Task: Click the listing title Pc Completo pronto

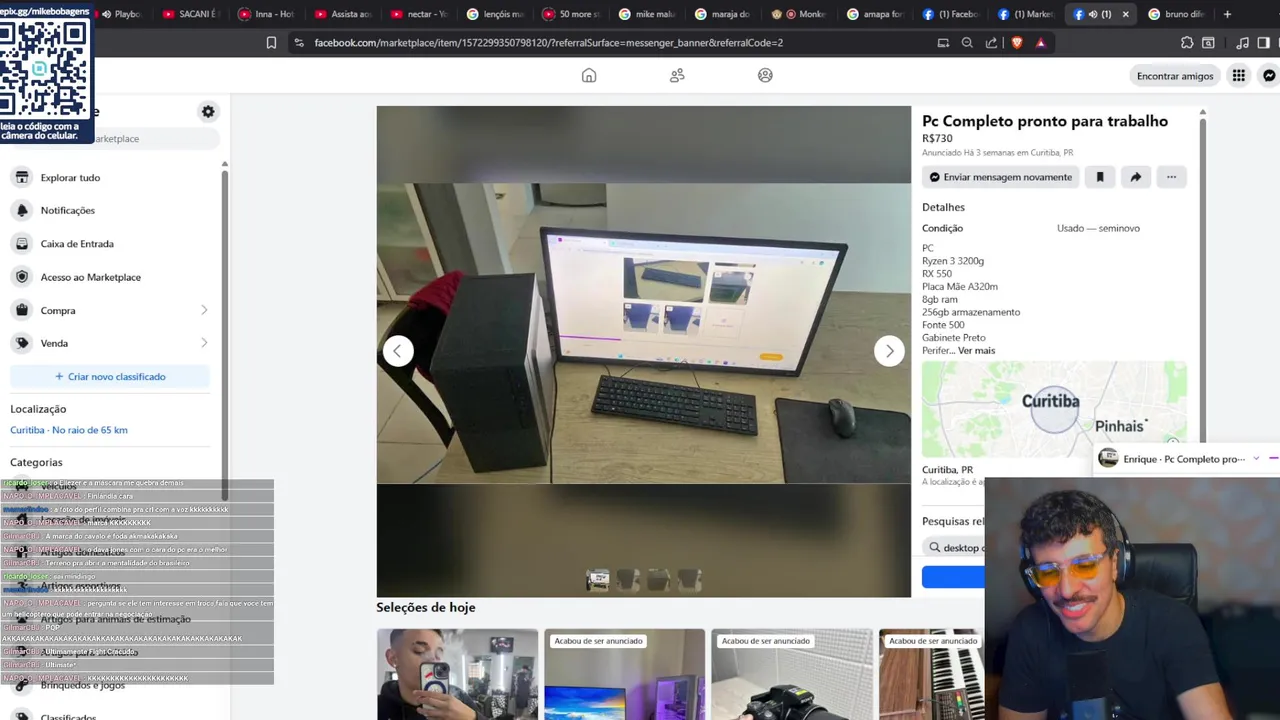Action: [1045, 121]
